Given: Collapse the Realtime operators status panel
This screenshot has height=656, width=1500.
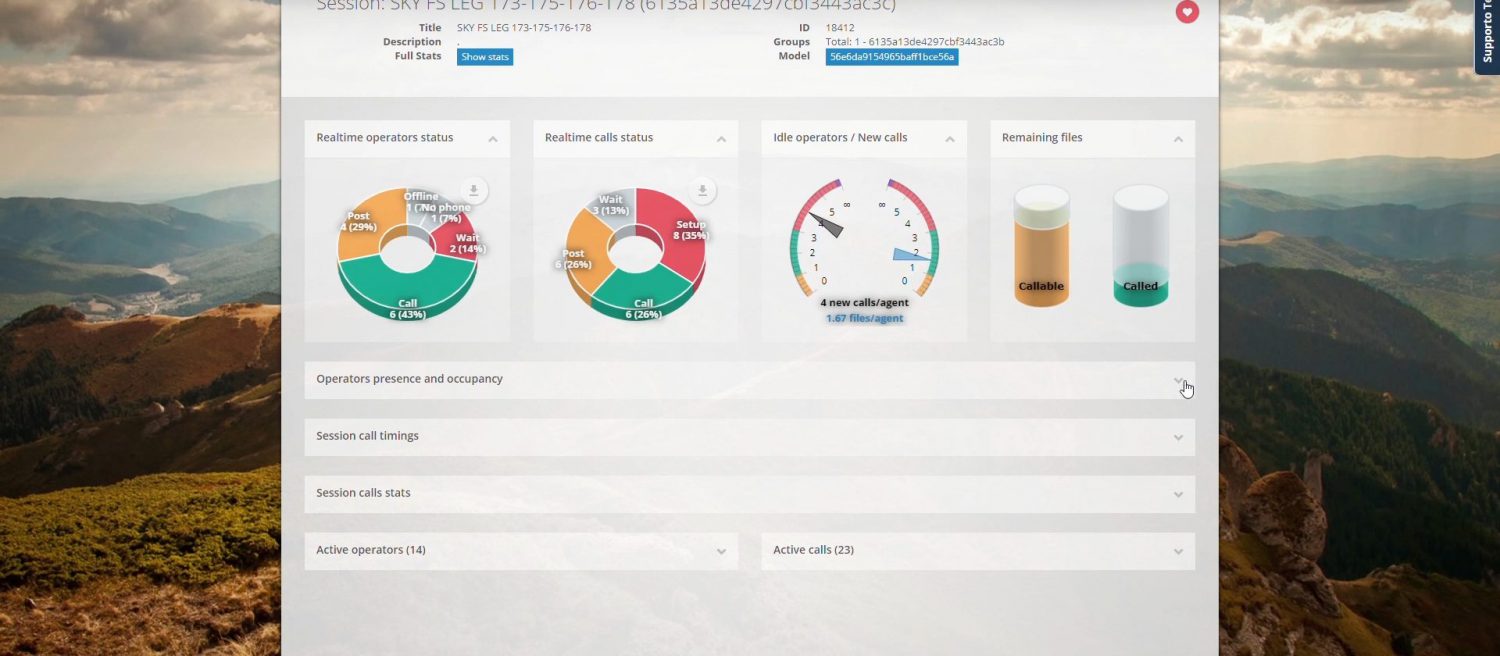Looking at the screenshot, I should click(x=493, y=139).
